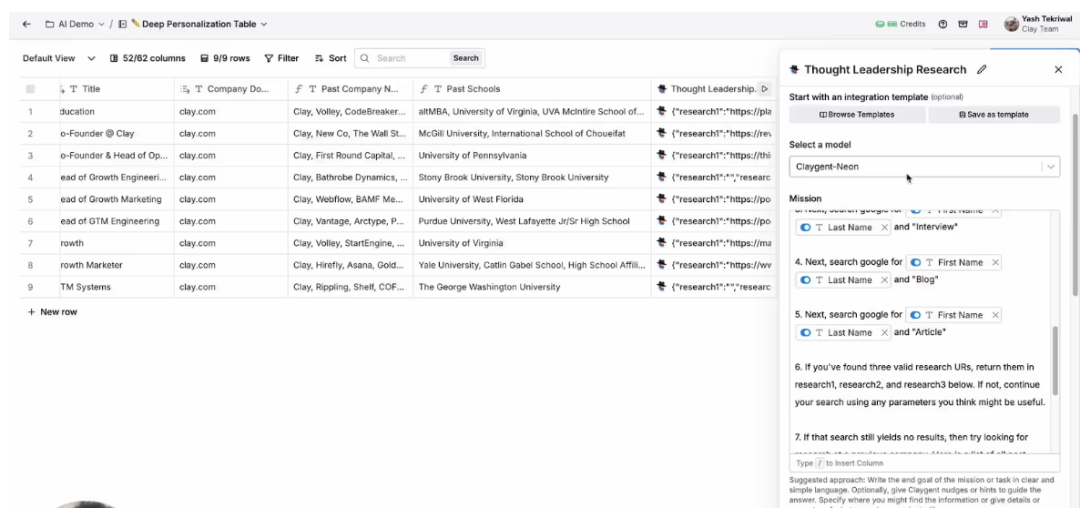1080x508 pixels.
Task: Expand the Default View dropdown
Action: tap(91, 59)
